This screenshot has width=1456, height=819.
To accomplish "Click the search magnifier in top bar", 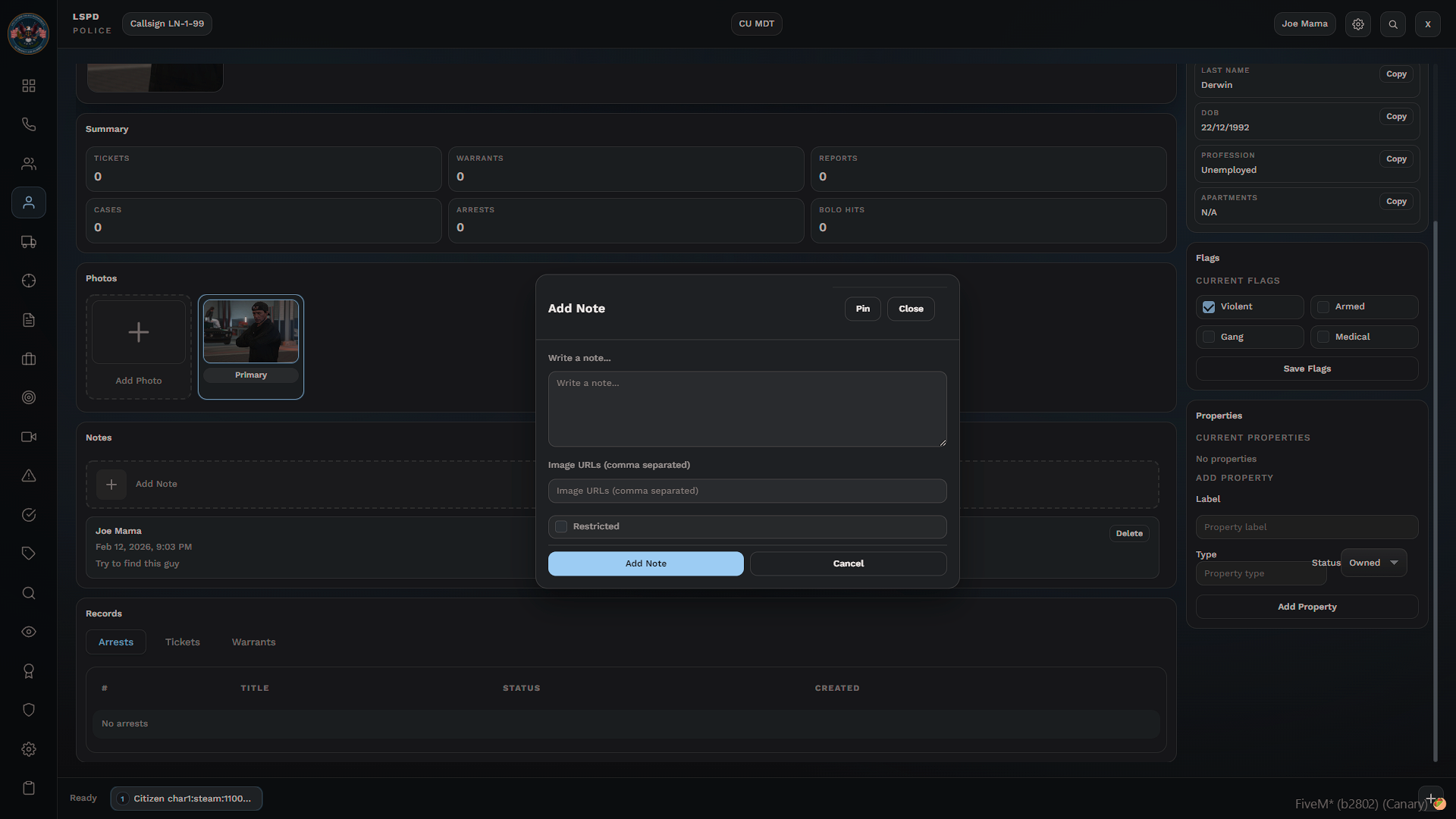I will 1393,24.
